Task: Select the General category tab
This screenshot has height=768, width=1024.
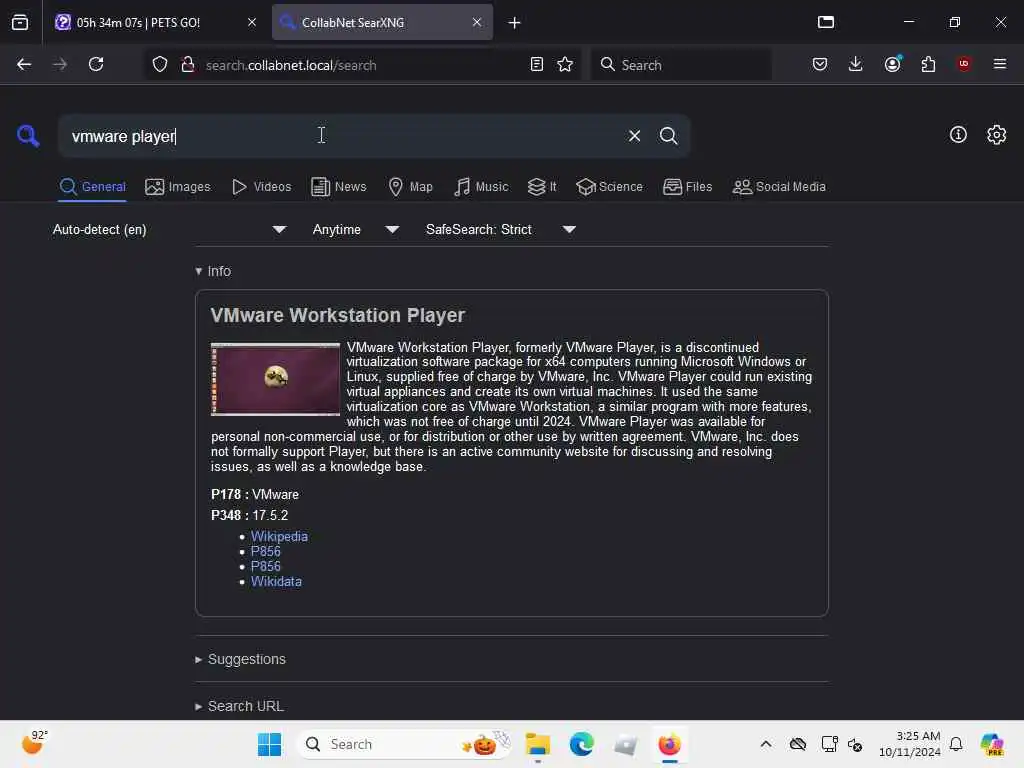Action: coord(92,187)
